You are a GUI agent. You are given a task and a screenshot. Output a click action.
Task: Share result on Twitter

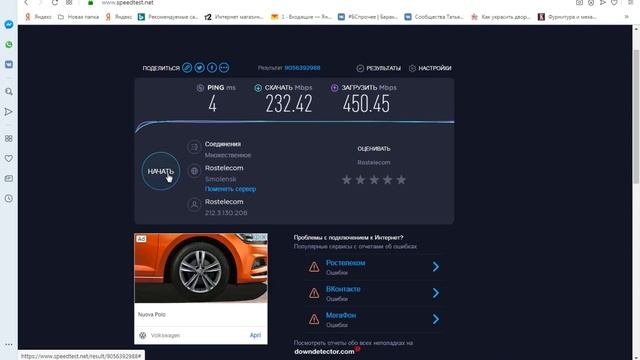[199, 68]
